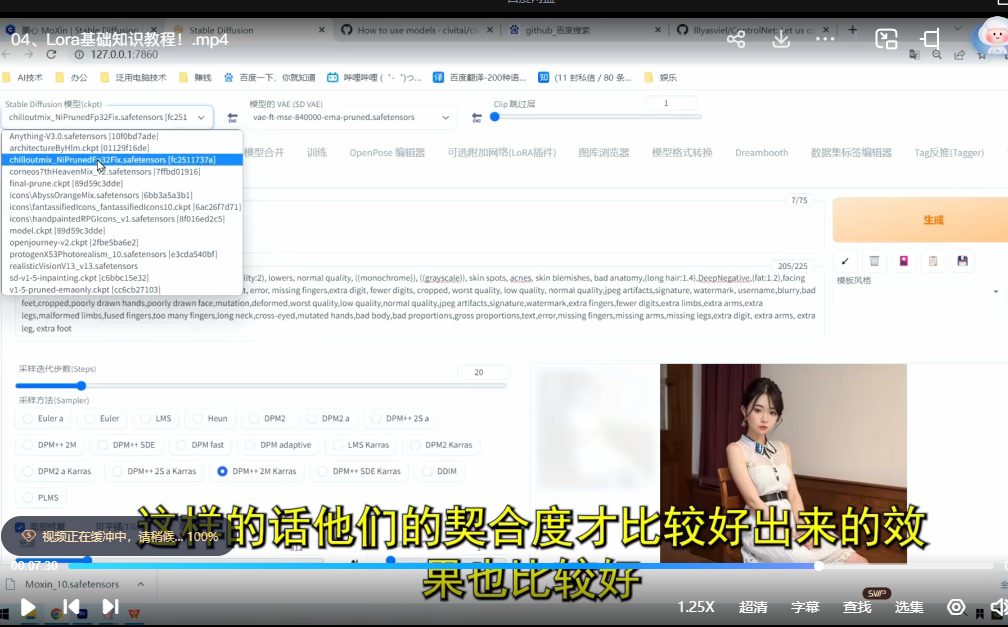Select the DPM++ 2M Karras sampler

(257, 471)
